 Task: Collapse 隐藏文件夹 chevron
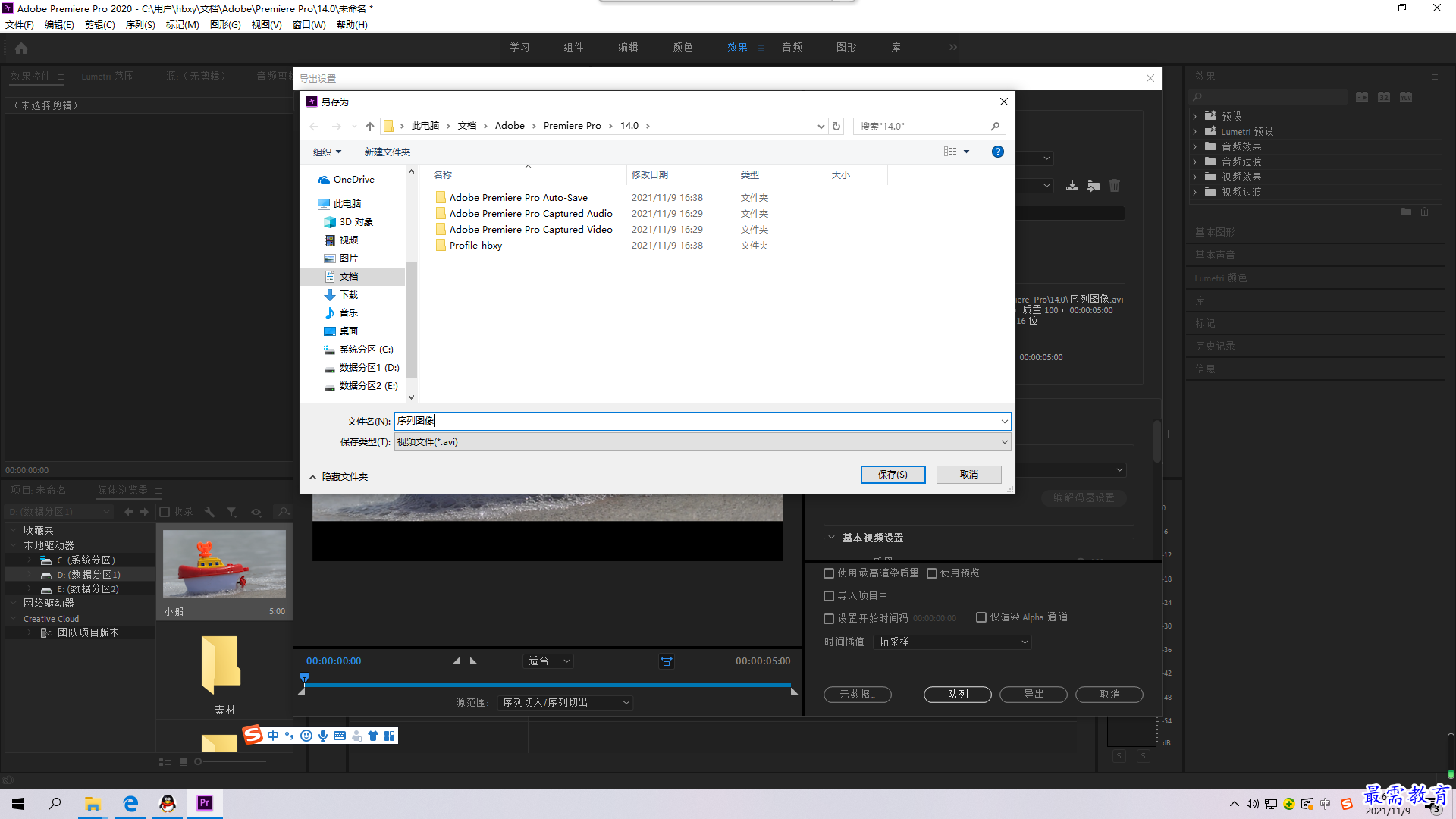(312, 477)
